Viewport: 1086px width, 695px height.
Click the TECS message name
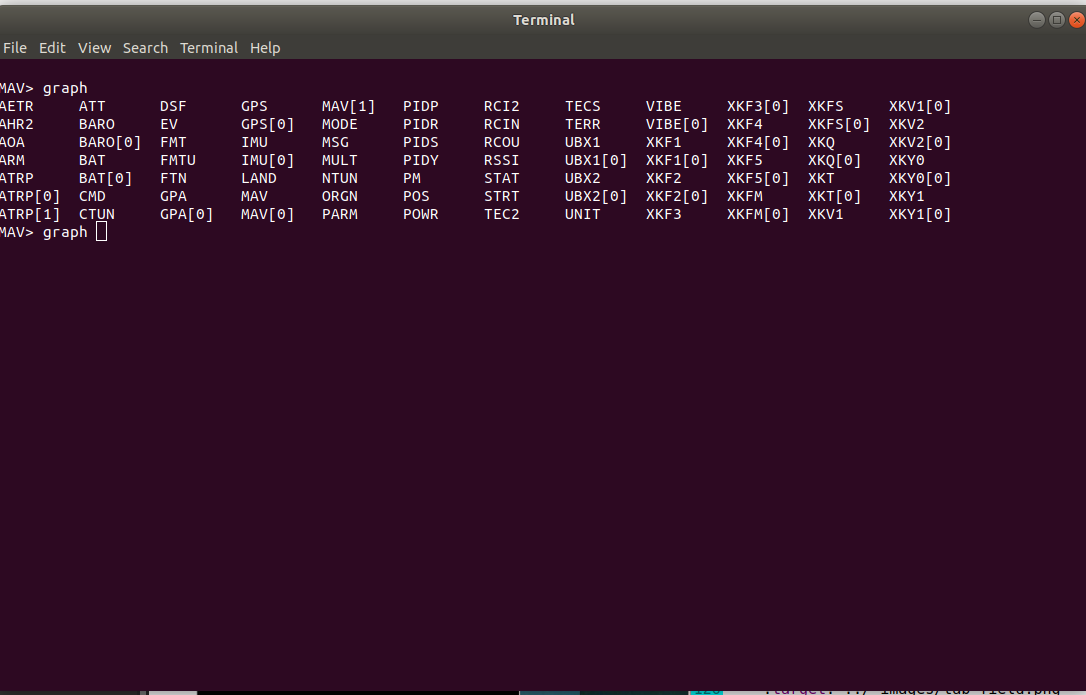582,106
